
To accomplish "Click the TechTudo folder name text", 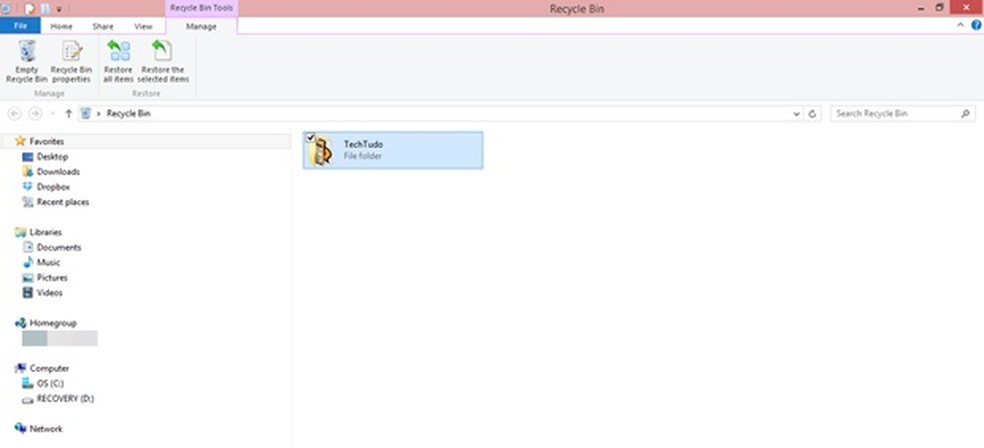I will (363, 144).
